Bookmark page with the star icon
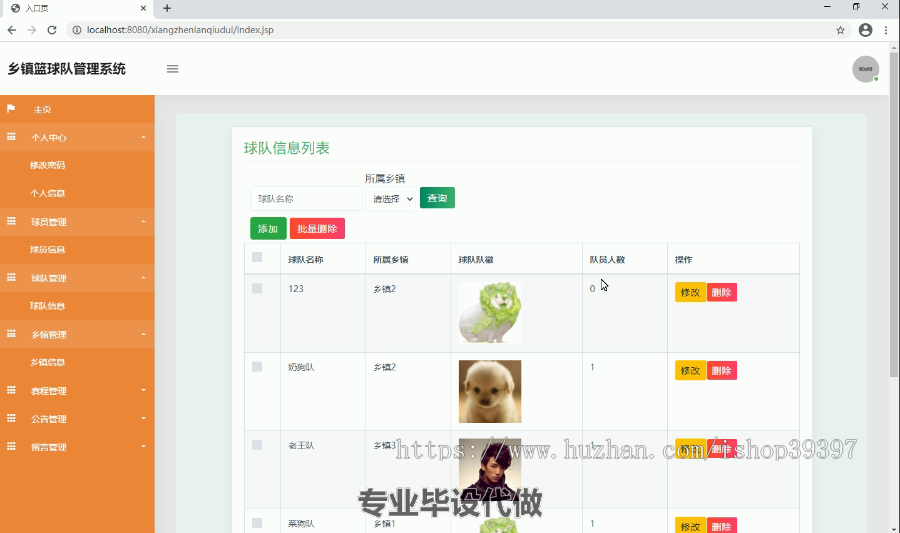This screenshot has height=533, width=900. (840, 30)
